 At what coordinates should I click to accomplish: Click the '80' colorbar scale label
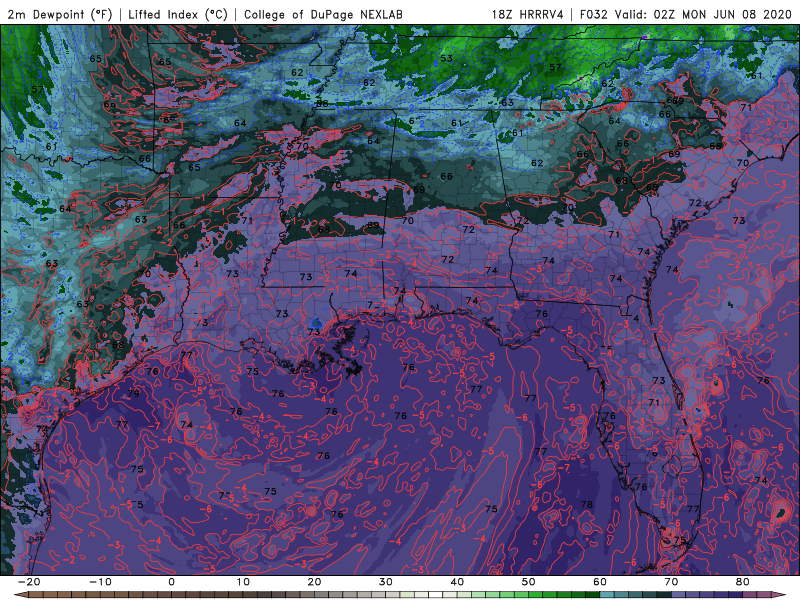(743, 582)
